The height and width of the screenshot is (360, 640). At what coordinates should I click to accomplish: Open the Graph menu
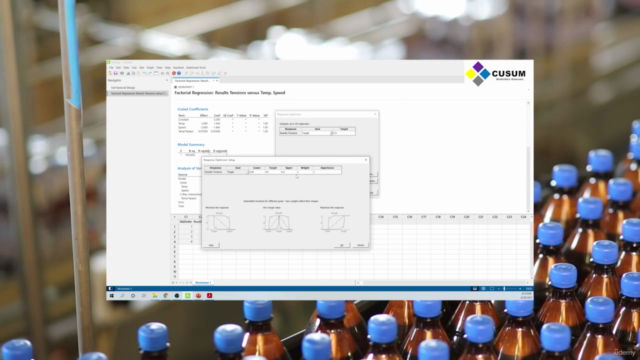pyautogui.click(x=150, y=68)
